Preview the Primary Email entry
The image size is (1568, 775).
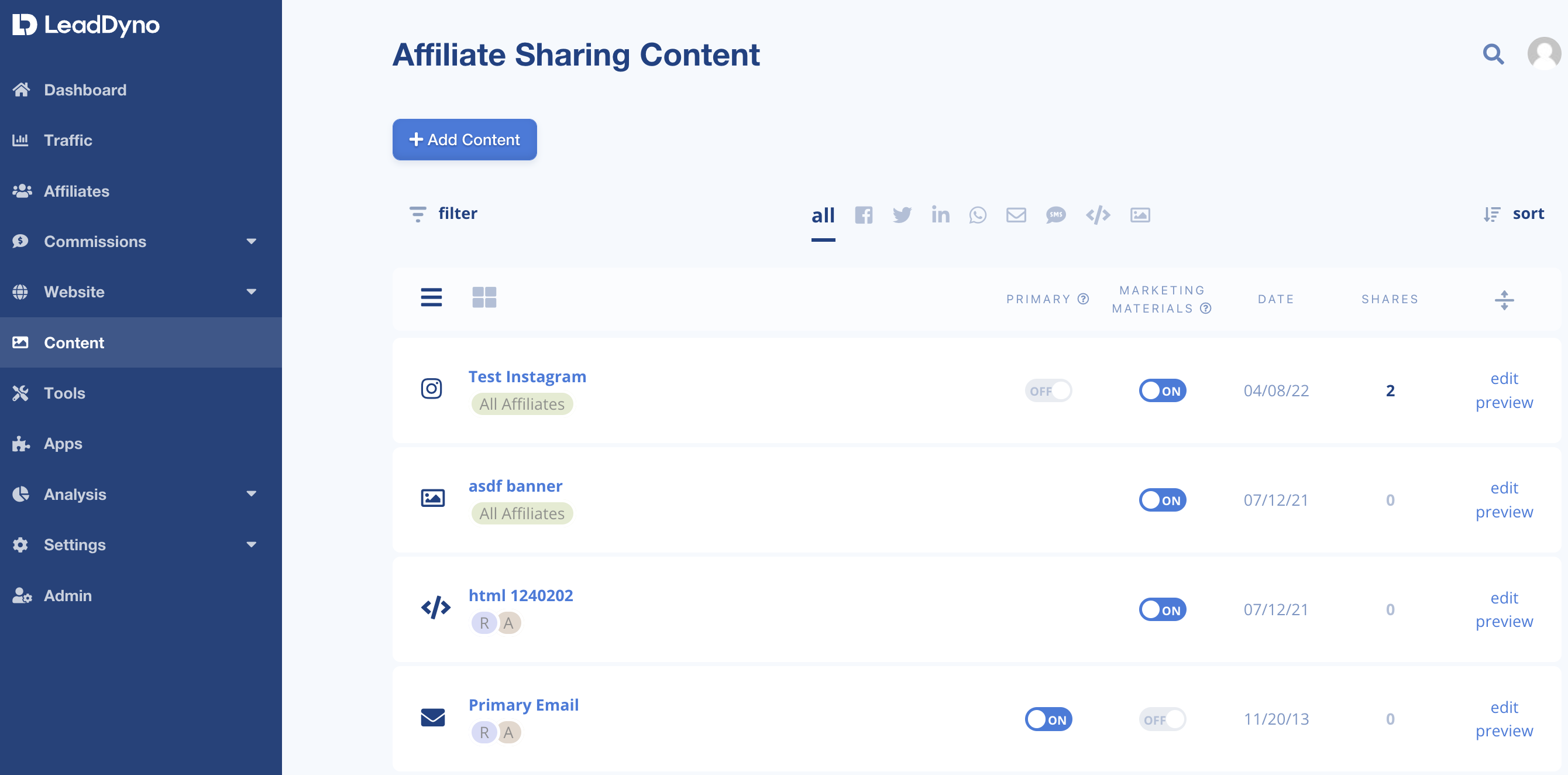click(x=1504, y=731)
